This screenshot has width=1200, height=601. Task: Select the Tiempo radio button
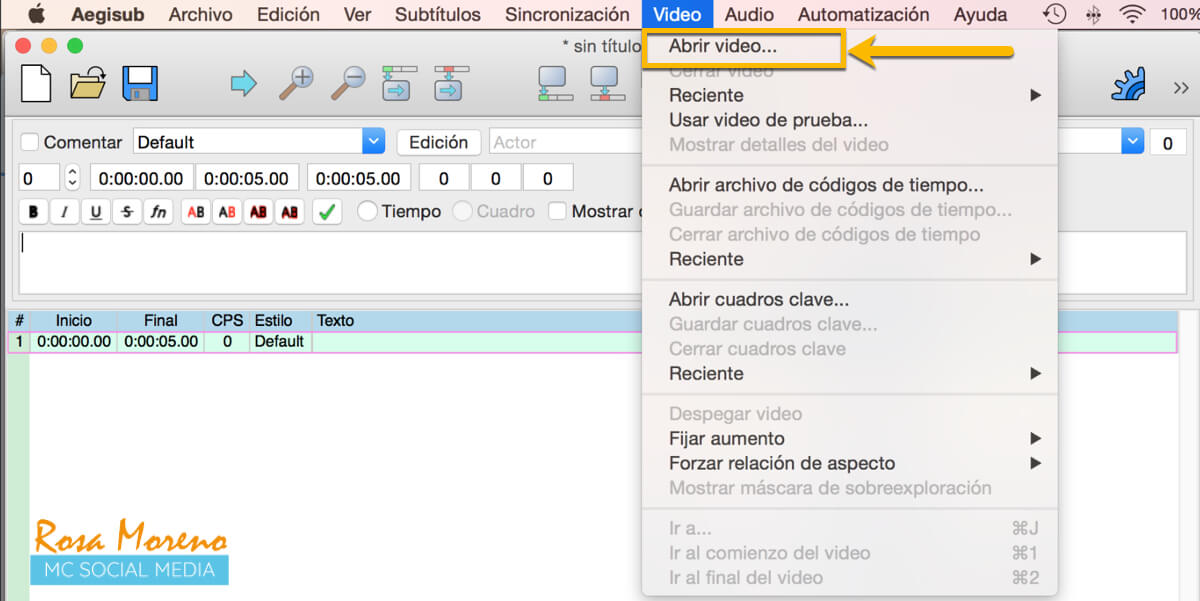tap(367, 211)
